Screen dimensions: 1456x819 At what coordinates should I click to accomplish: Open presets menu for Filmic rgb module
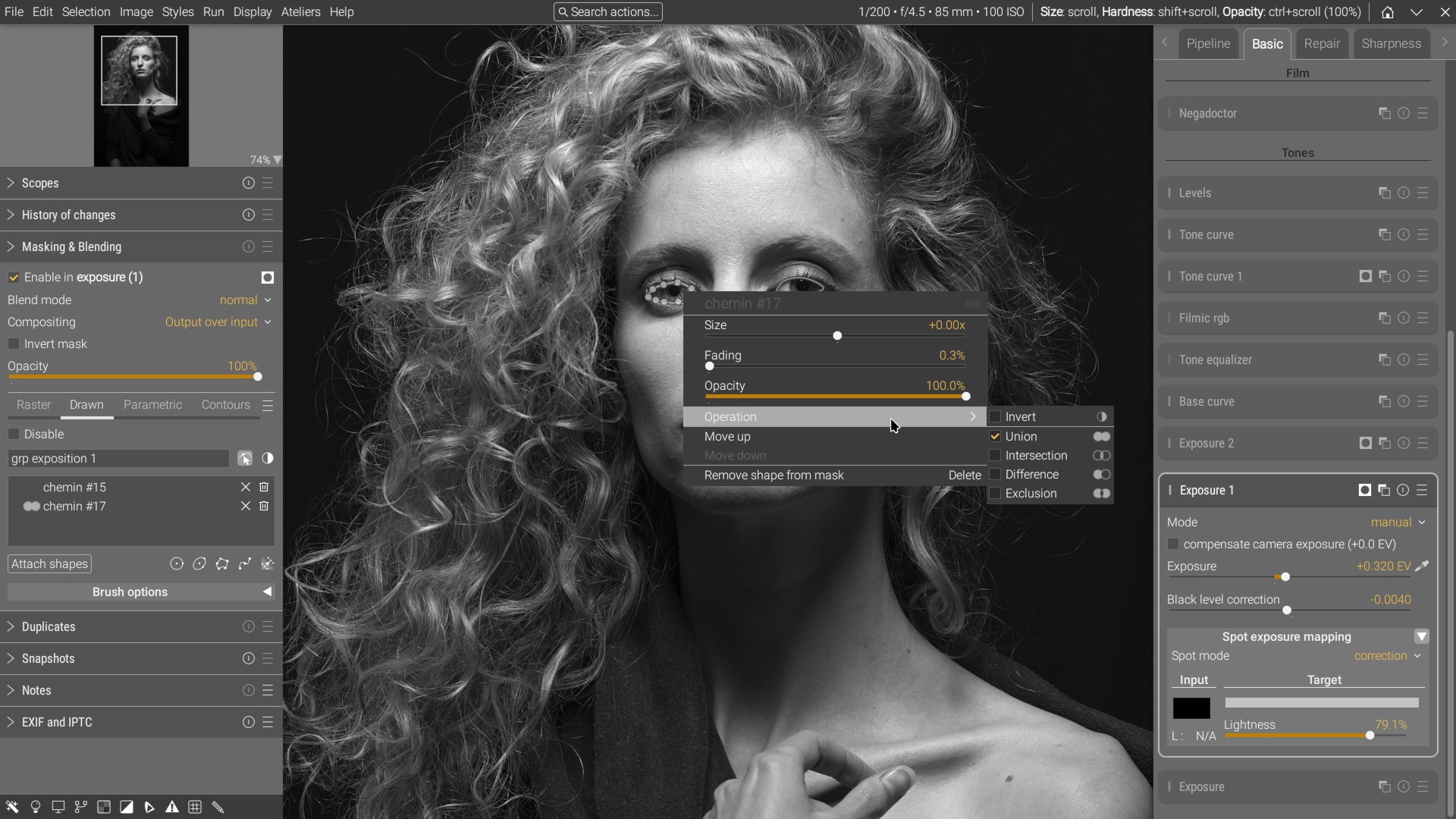1423,318
